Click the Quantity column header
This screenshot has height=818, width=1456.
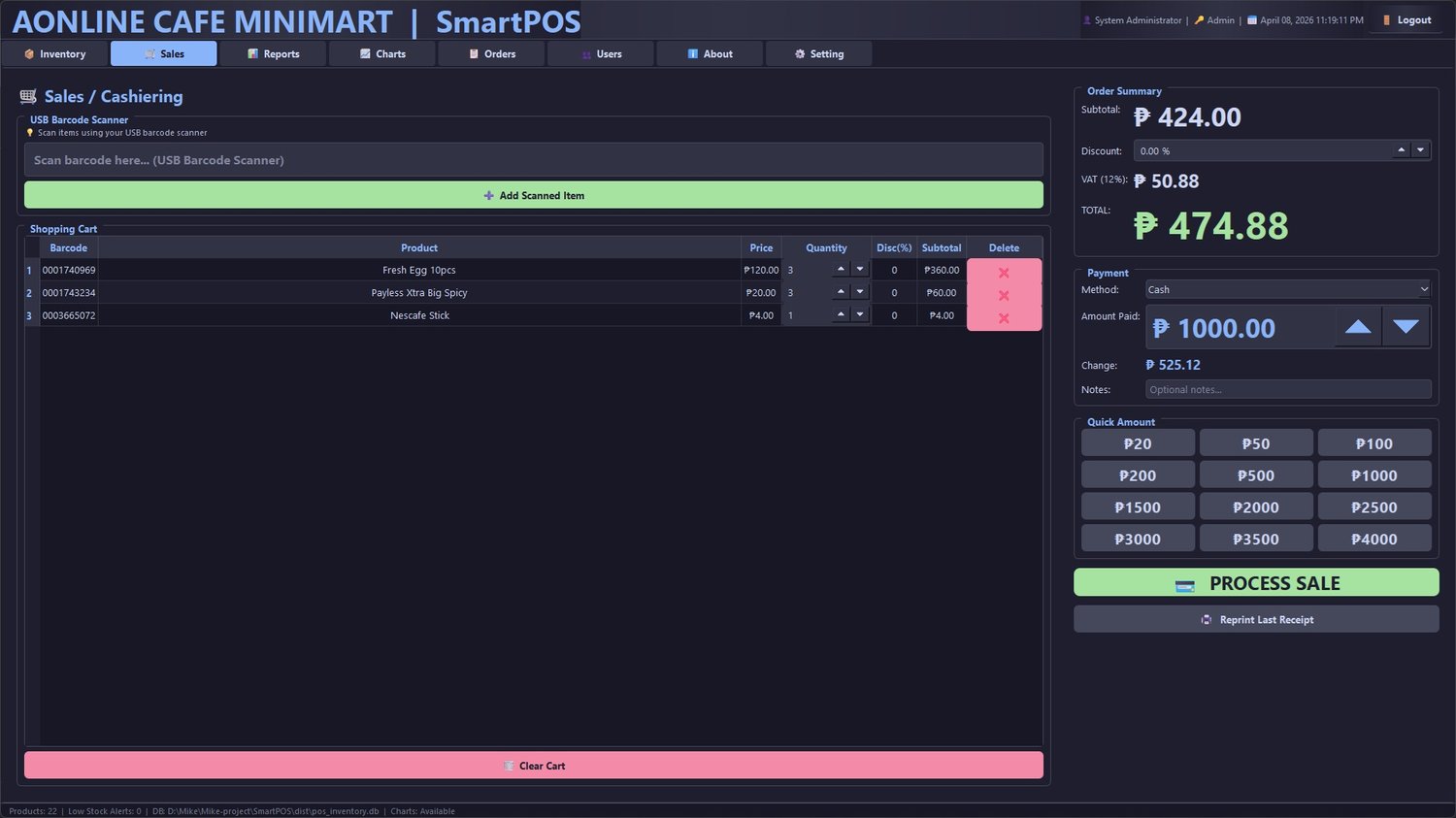pos(826,247)
